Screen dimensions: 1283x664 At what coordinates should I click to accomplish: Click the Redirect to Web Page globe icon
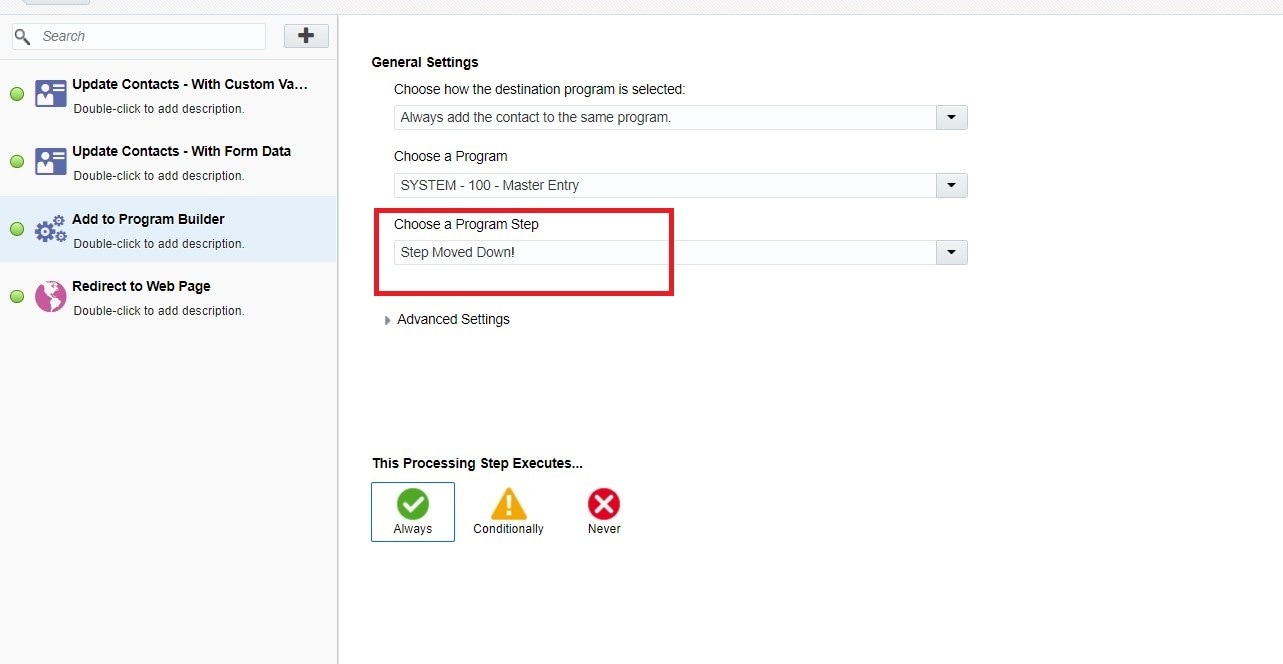pyautogui.click(x=51, y=296)
